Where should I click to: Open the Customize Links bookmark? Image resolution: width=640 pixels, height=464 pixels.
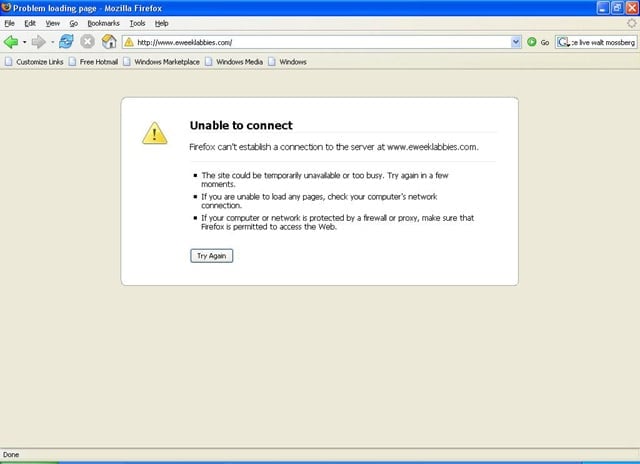coord(34,62)
